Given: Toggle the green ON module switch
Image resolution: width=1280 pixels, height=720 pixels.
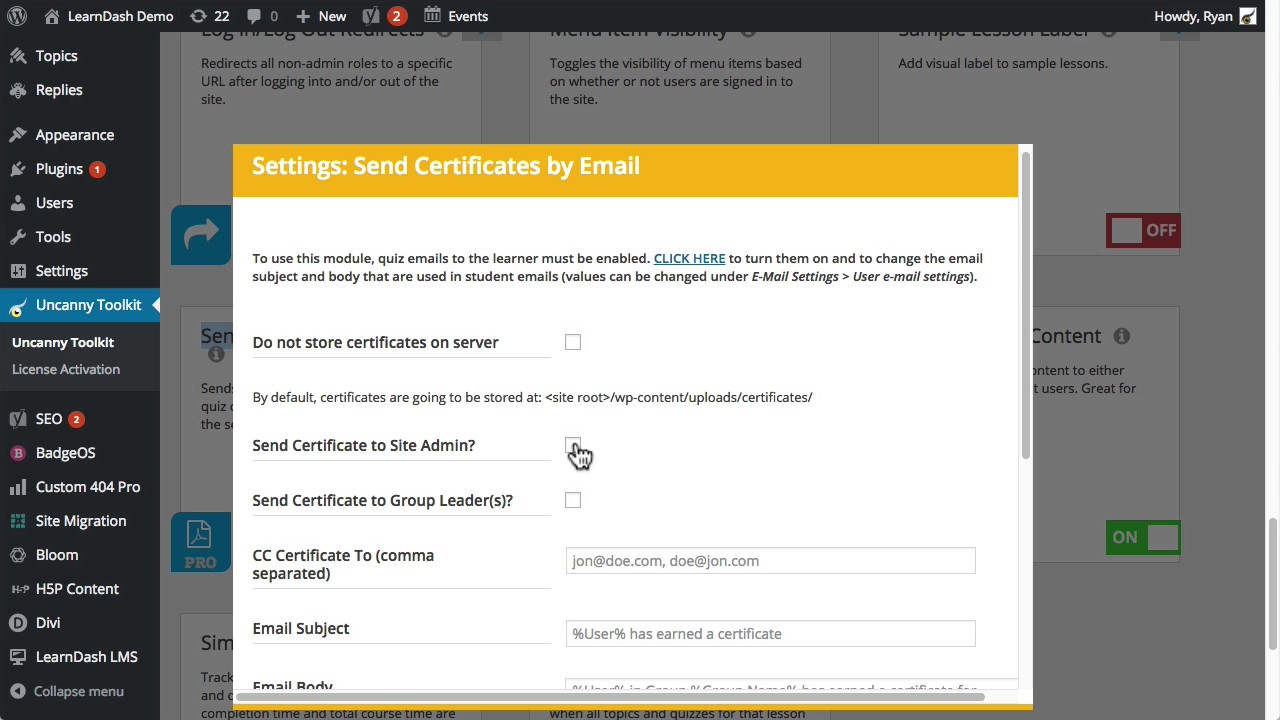Looking at the screenshot, I should pos(1143,538).
